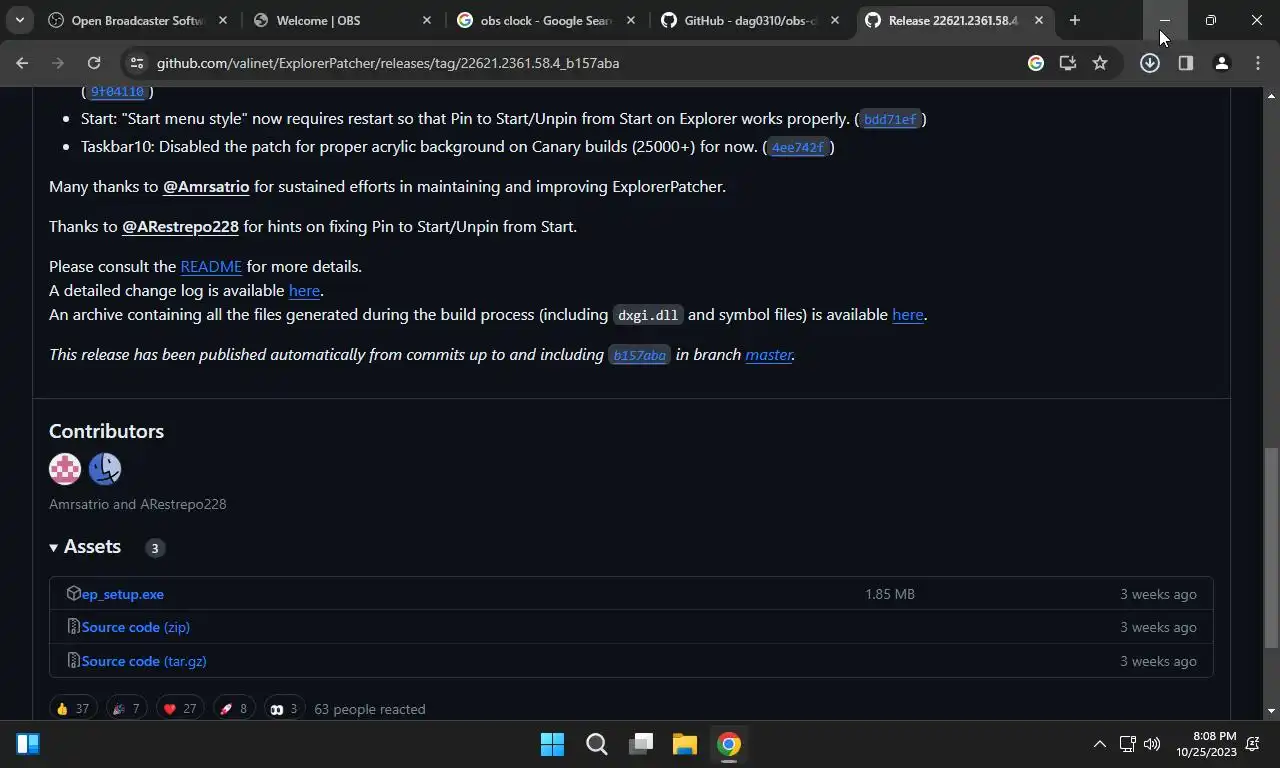Click '63 people reacted' text

tap(370, 709)
